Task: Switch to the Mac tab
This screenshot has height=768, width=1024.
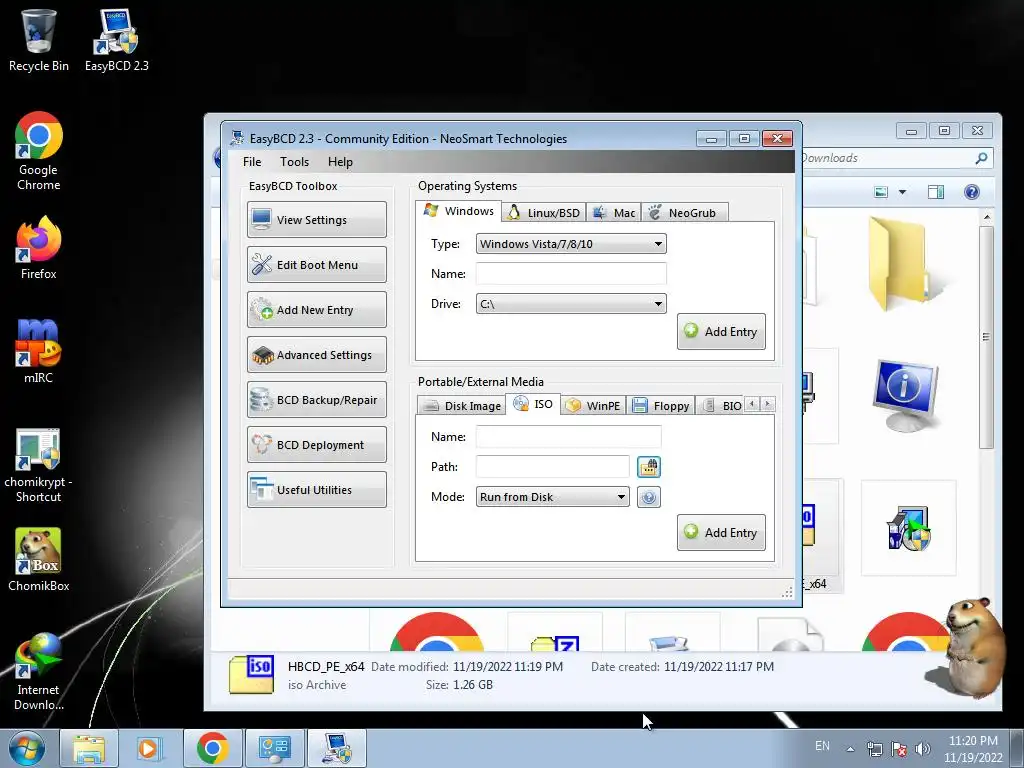Action: (x=614, y=212)
